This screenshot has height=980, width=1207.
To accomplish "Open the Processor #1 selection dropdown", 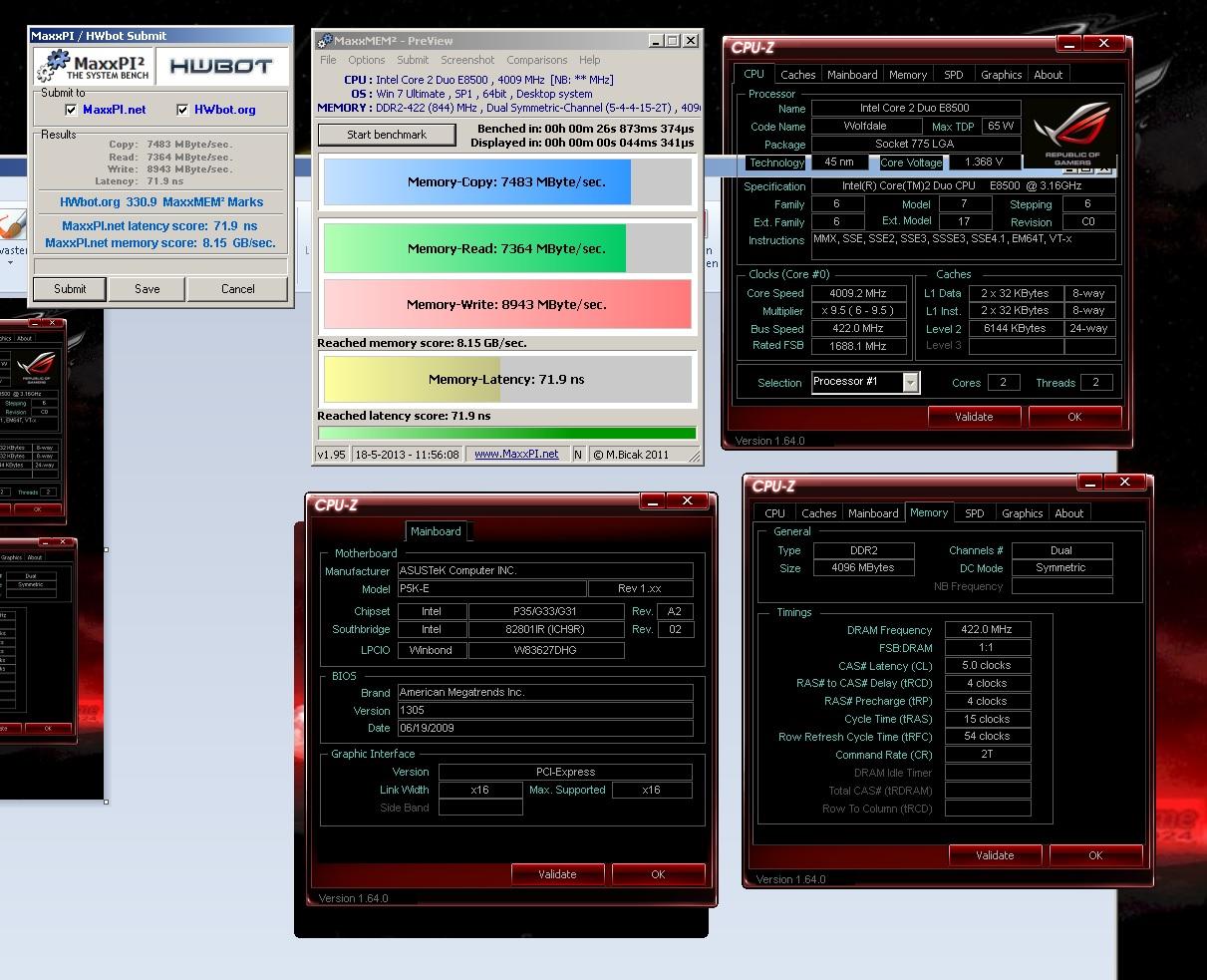I will click(910, 383).
